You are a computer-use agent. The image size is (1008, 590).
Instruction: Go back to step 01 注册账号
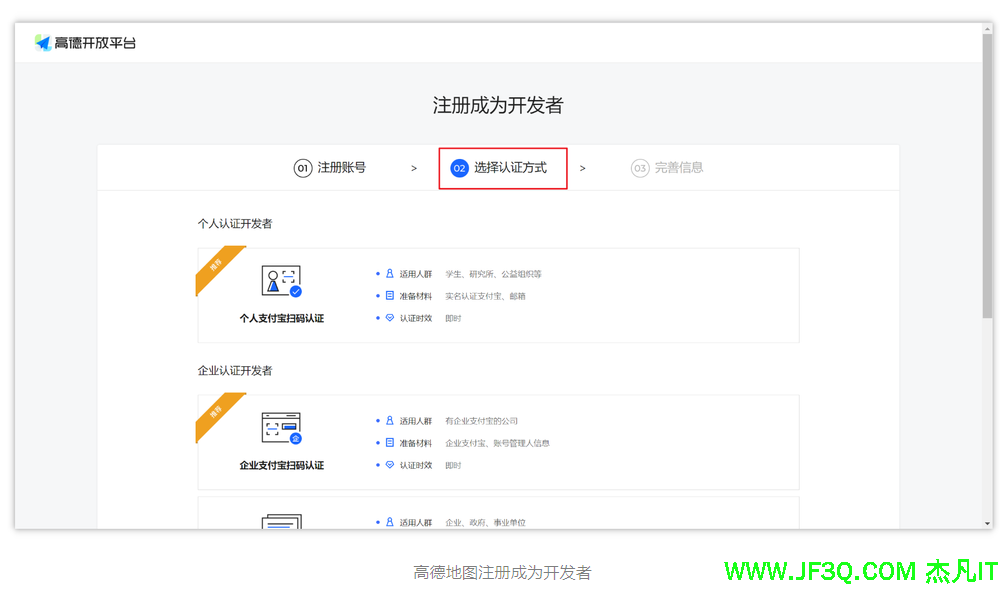click(x=330, y=168)
